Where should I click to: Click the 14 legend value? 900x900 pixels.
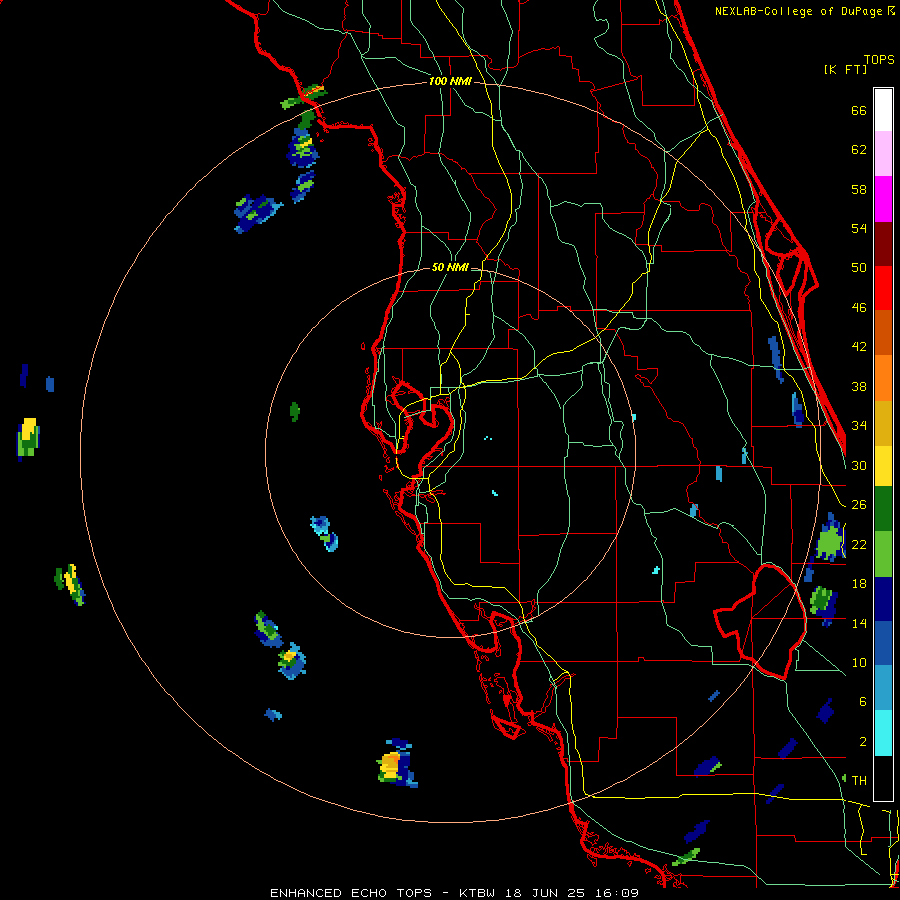click(x=859, y=623)
